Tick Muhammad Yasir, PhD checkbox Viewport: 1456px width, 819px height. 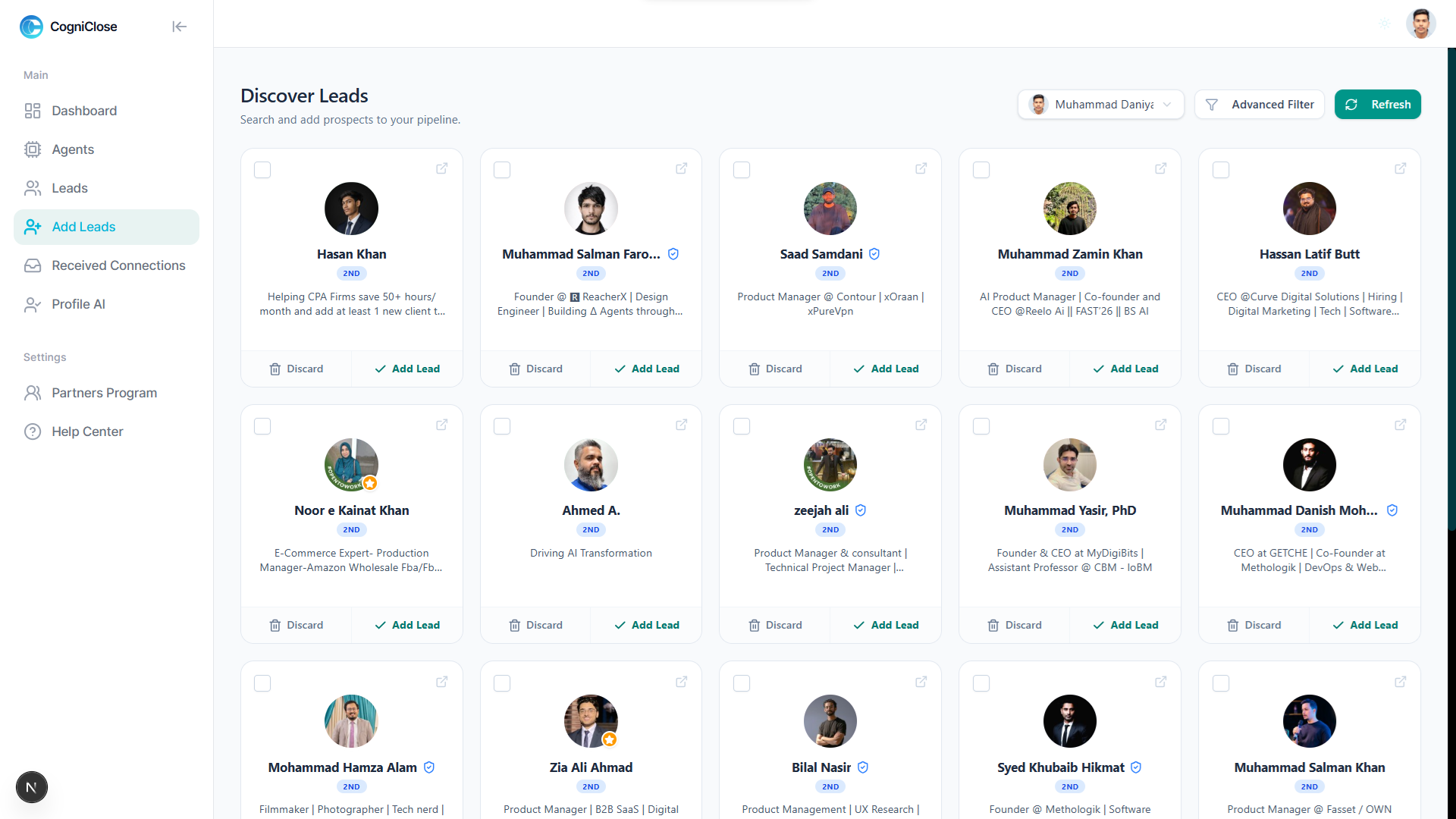coord(981,426)
